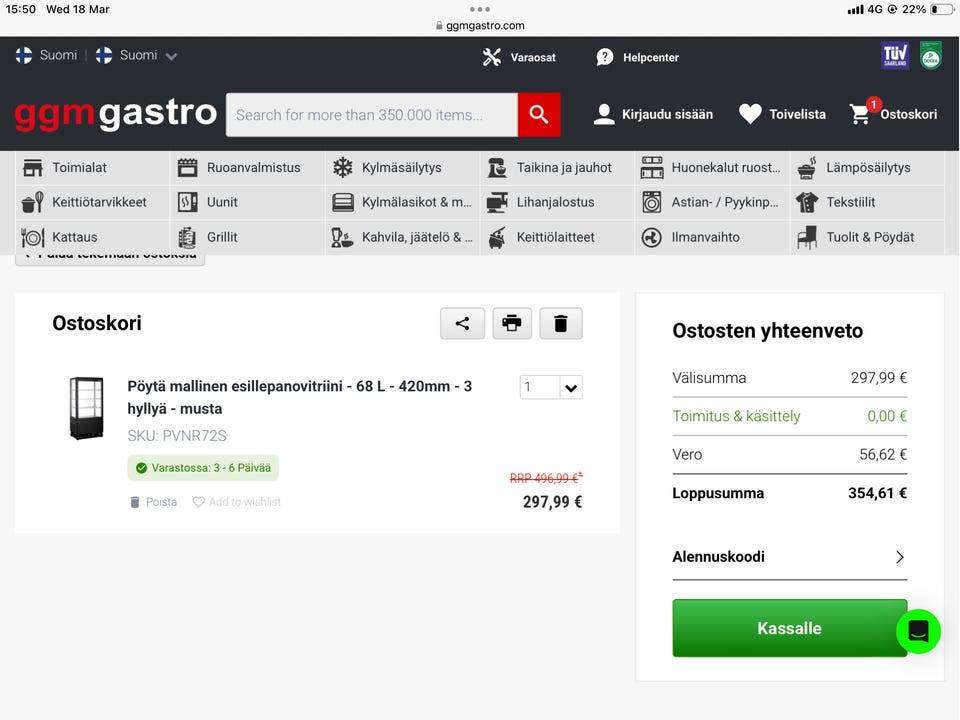Remove the item with the Poista link
Screen dimensions: 960x720
[x=154, y=502]
